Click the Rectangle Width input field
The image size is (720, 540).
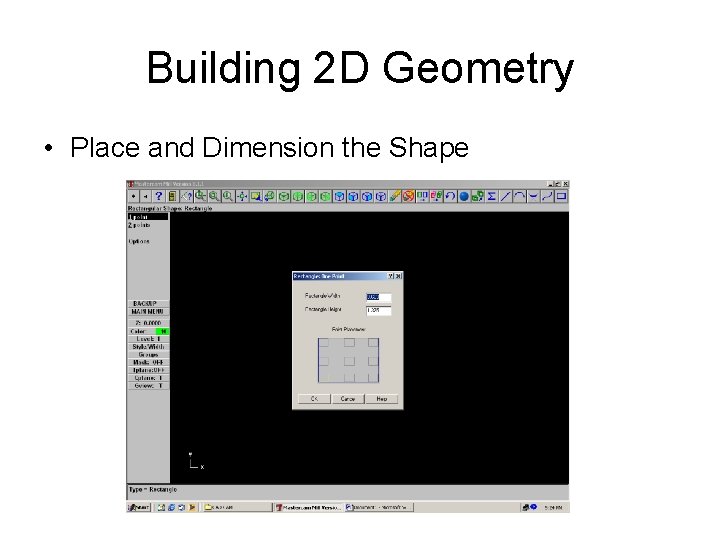[378, 297]
